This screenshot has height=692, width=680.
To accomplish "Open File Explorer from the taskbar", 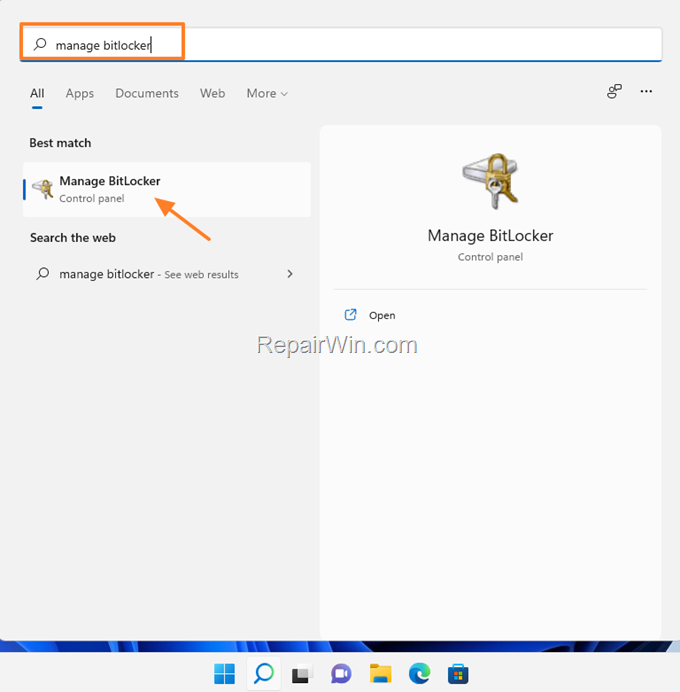I will (380, 673).
